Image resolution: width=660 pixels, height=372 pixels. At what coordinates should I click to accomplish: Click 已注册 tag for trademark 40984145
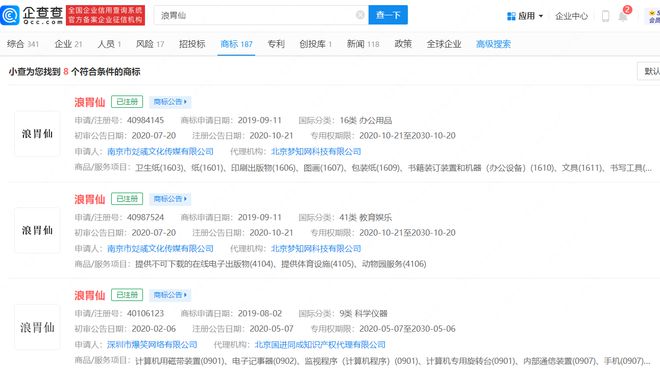pyautogui.click(x=127, y=102)
